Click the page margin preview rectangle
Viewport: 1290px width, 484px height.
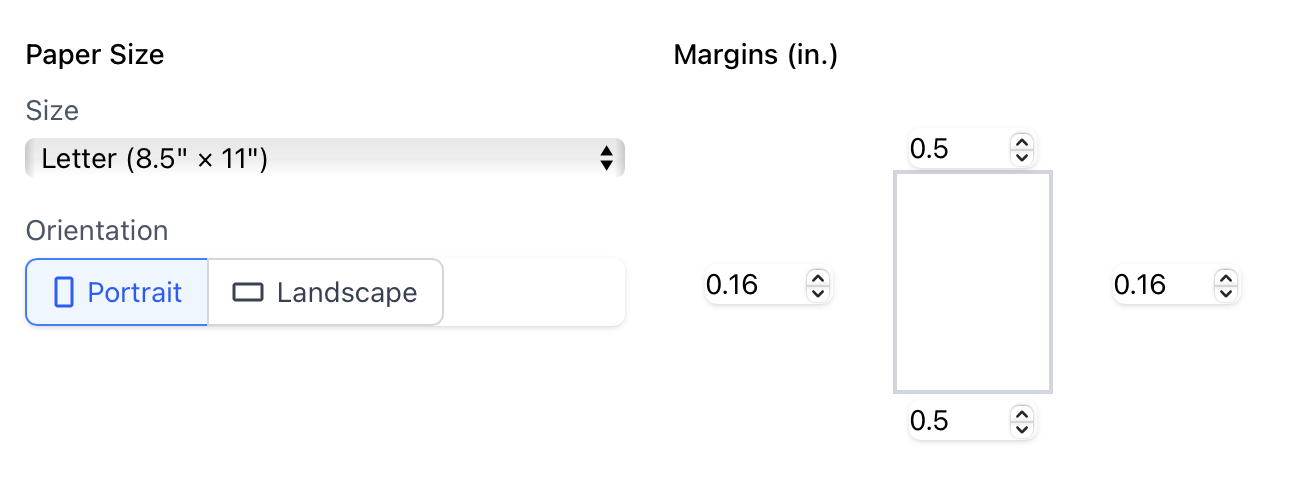972,282
